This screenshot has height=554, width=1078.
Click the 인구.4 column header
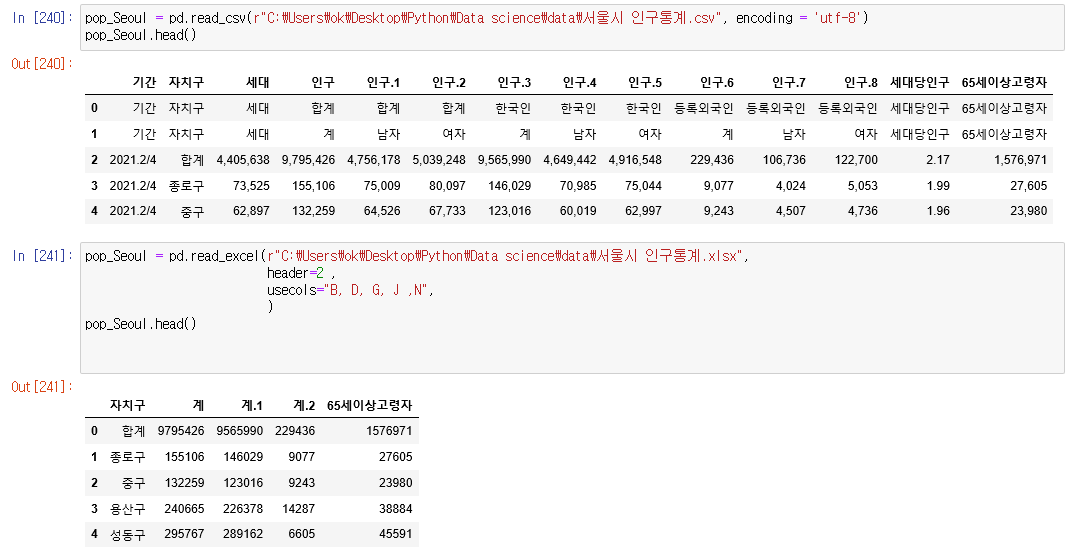pos(579,82)
